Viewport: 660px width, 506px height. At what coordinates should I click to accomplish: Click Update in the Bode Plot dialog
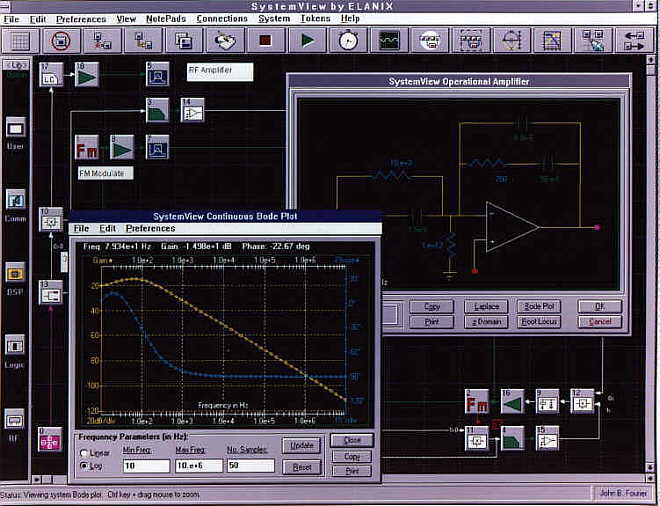[x=302, y=445]
